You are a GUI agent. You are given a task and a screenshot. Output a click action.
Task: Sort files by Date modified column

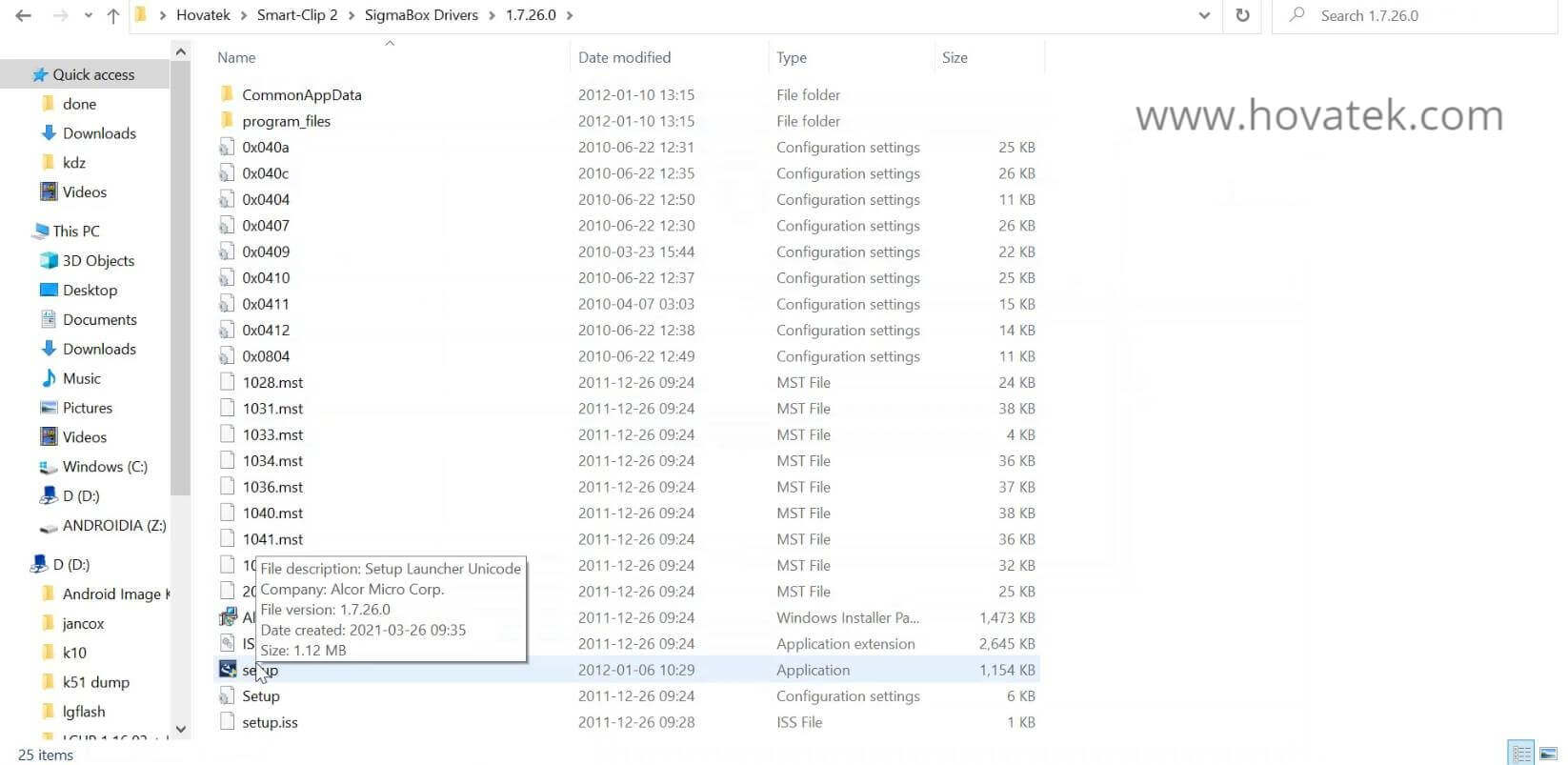624,57
